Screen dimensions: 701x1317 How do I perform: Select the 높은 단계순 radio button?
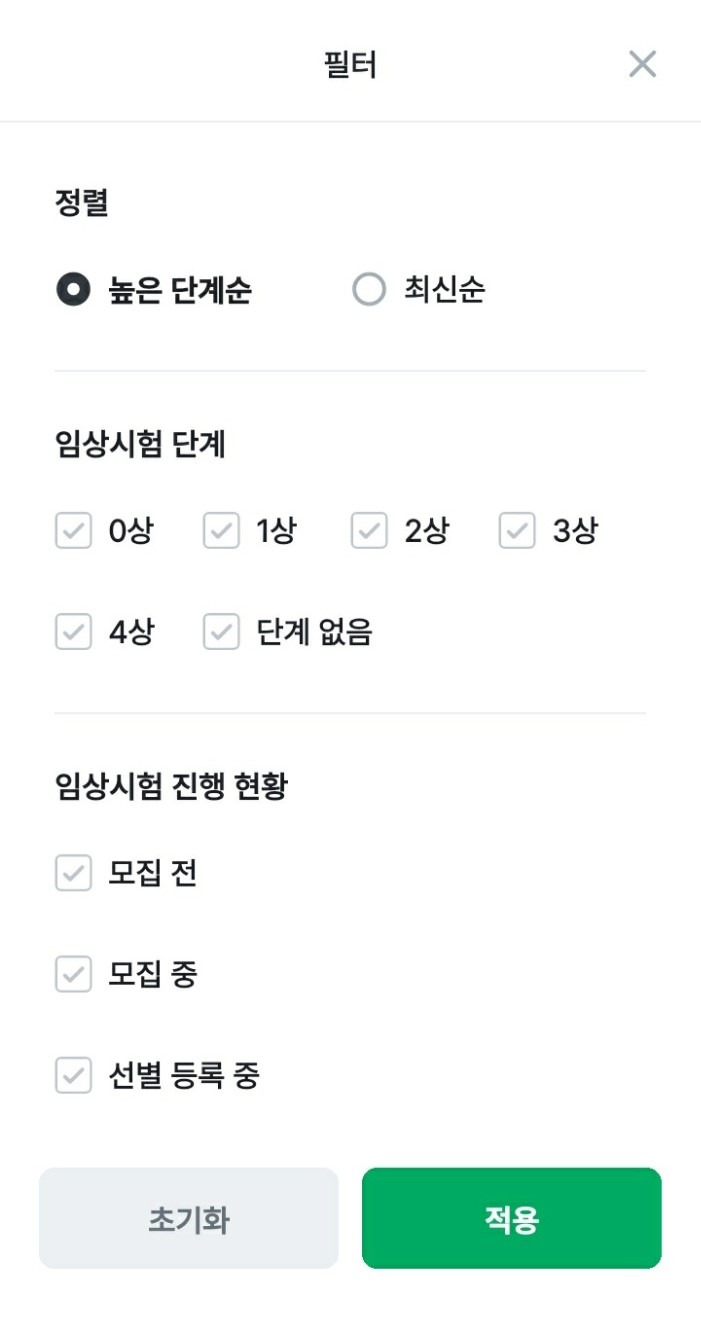pos(73,291)
